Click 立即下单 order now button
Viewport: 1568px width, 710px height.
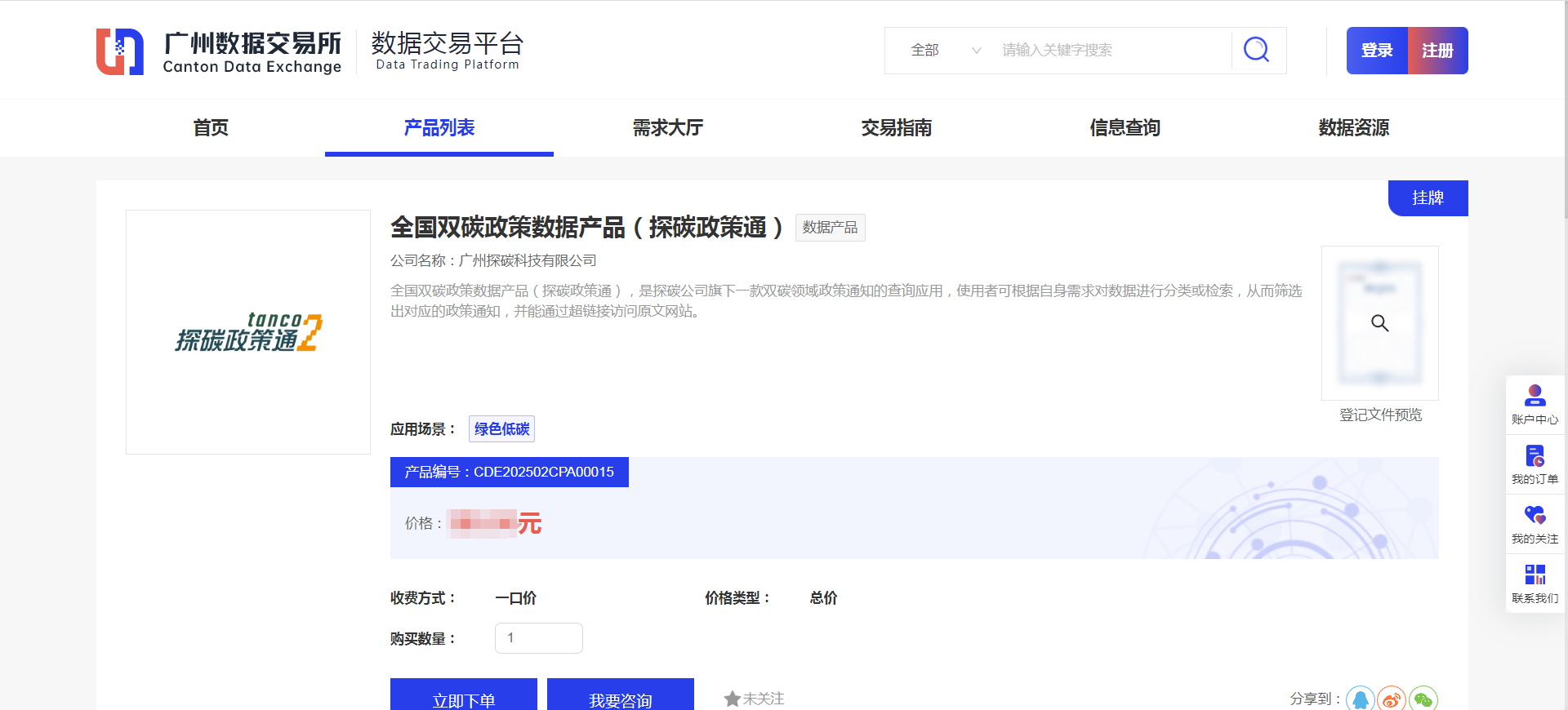click(464, 695)
